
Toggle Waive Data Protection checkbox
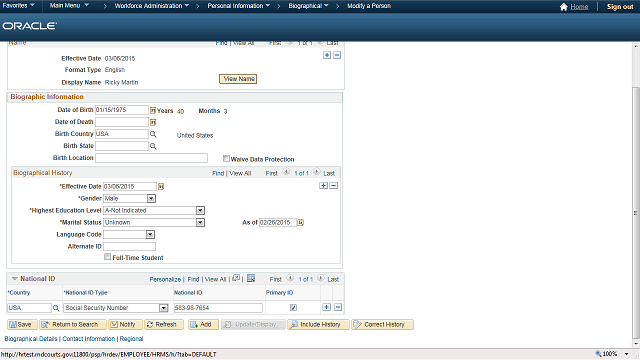point(226,158)
